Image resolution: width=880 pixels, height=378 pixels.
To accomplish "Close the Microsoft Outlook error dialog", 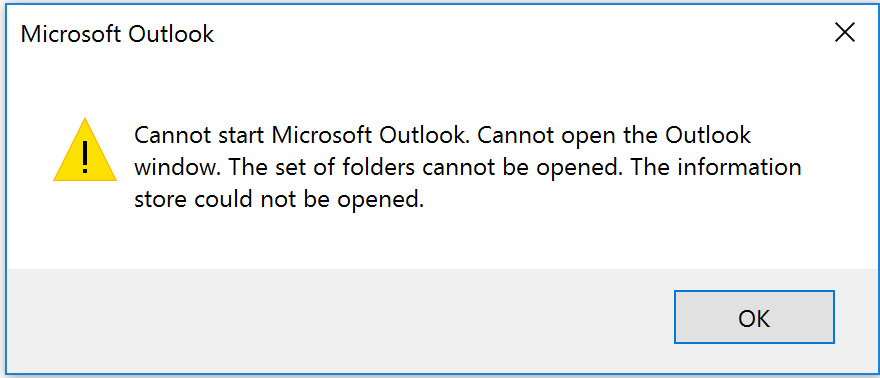I will pyautogui.click(x=844, y=34).
